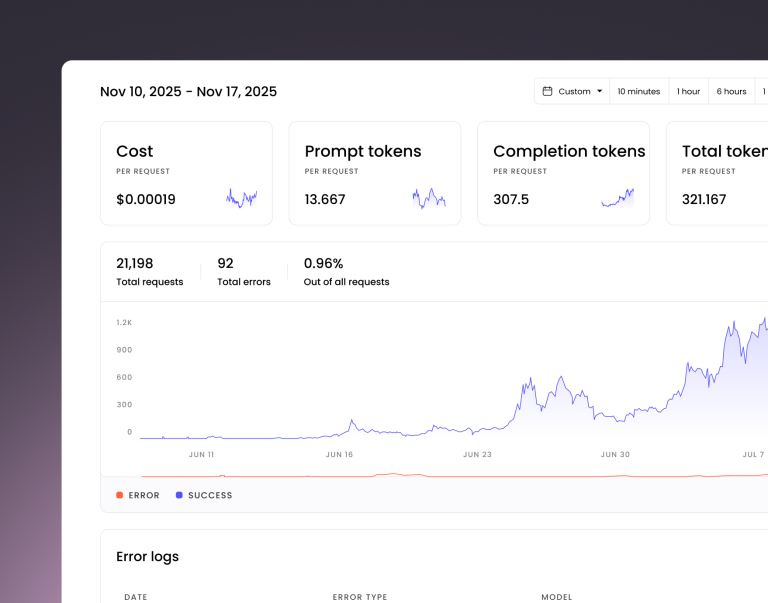The image size is (768, 603).
Task: Open the Custom date range dropdown
Action: [x=573, y=91]
